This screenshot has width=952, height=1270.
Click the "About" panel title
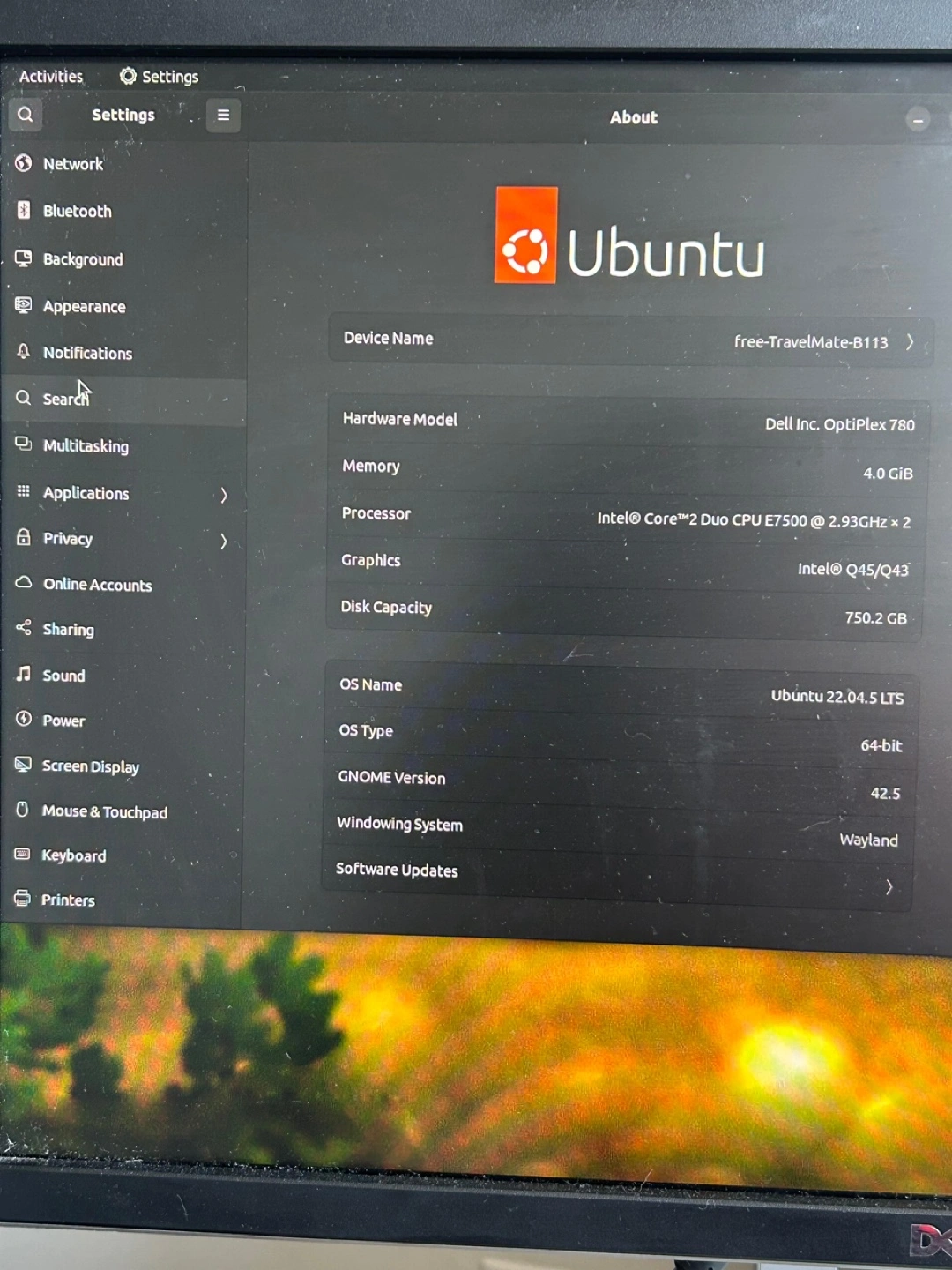point(634,117)
